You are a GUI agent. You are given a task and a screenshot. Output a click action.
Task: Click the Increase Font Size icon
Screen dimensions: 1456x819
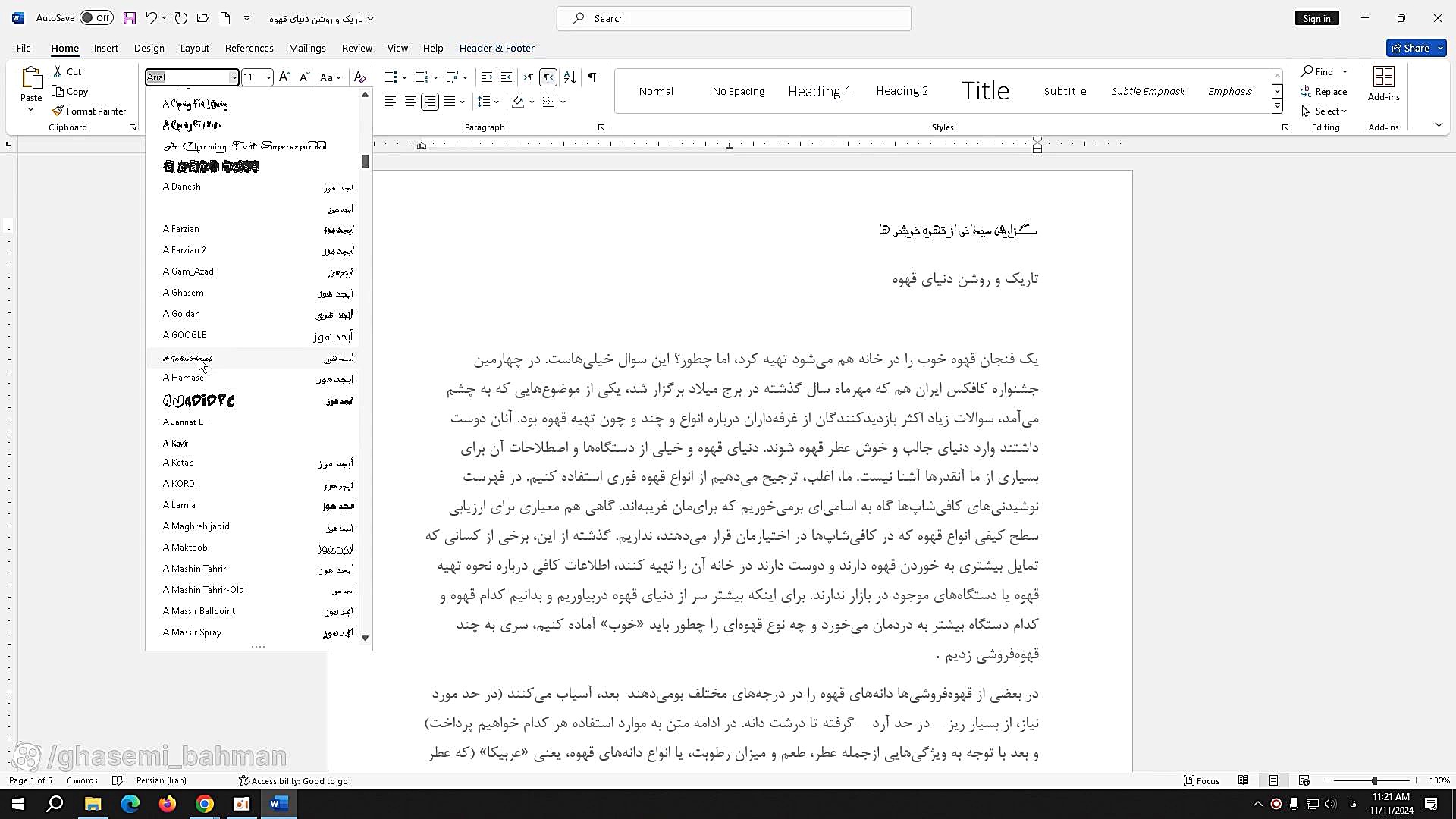284,77
